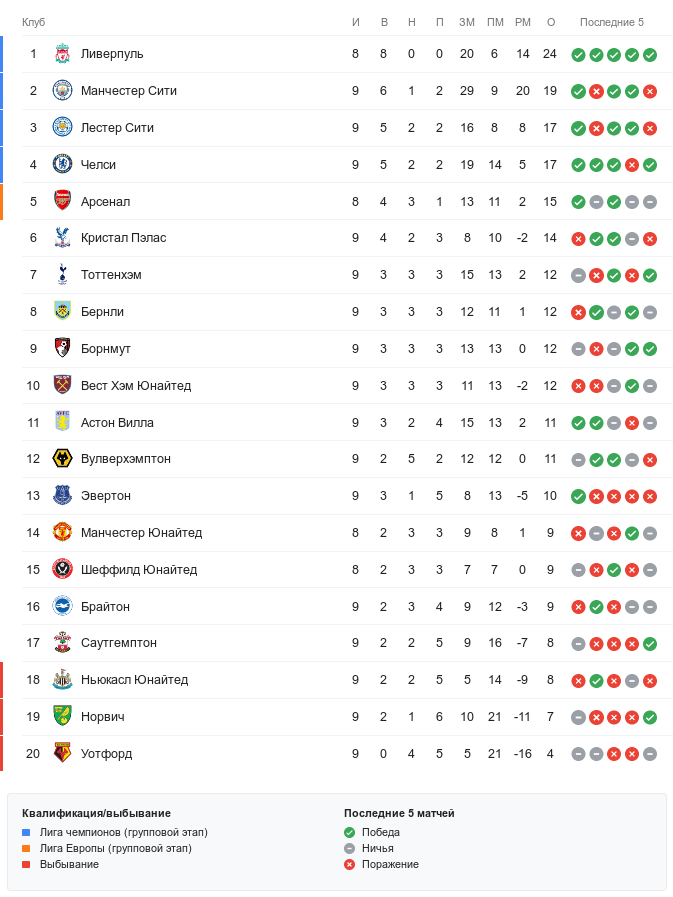
Task: Click the Liverpool club crest
Action: tap(62, 54)
